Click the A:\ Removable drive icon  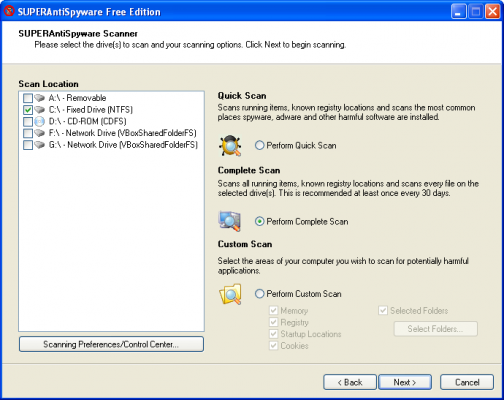click(40, 98)
